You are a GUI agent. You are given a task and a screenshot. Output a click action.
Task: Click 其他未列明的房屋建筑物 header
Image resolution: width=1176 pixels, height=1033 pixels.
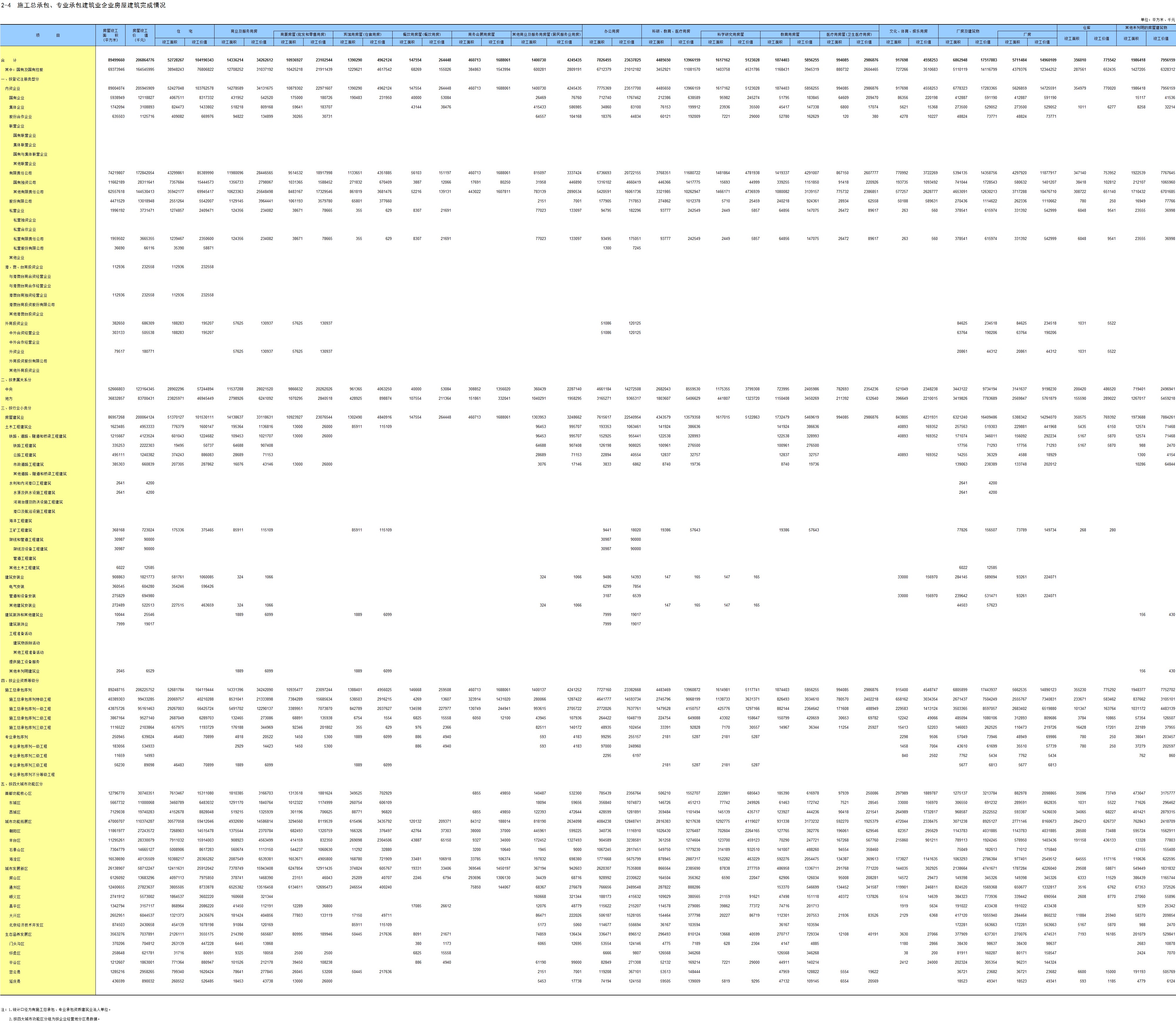1146,28
